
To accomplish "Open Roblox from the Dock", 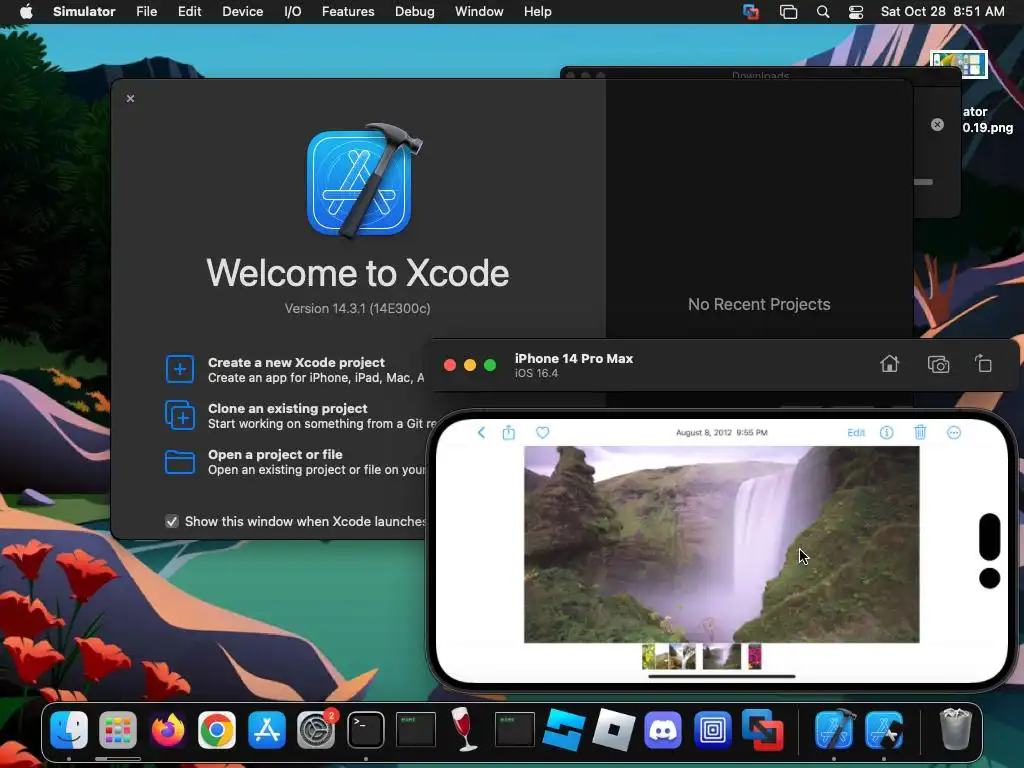I will click(613, 729).
